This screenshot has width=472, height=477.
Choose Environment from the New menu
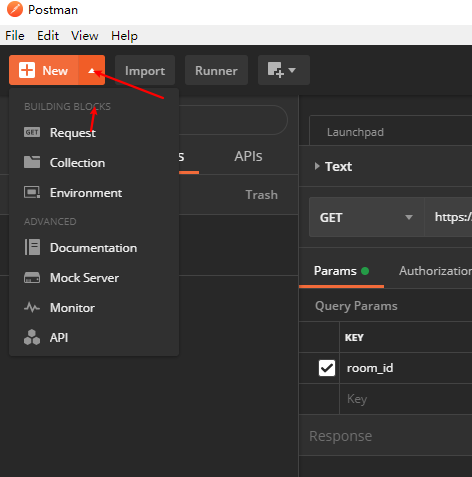(94, 192)
